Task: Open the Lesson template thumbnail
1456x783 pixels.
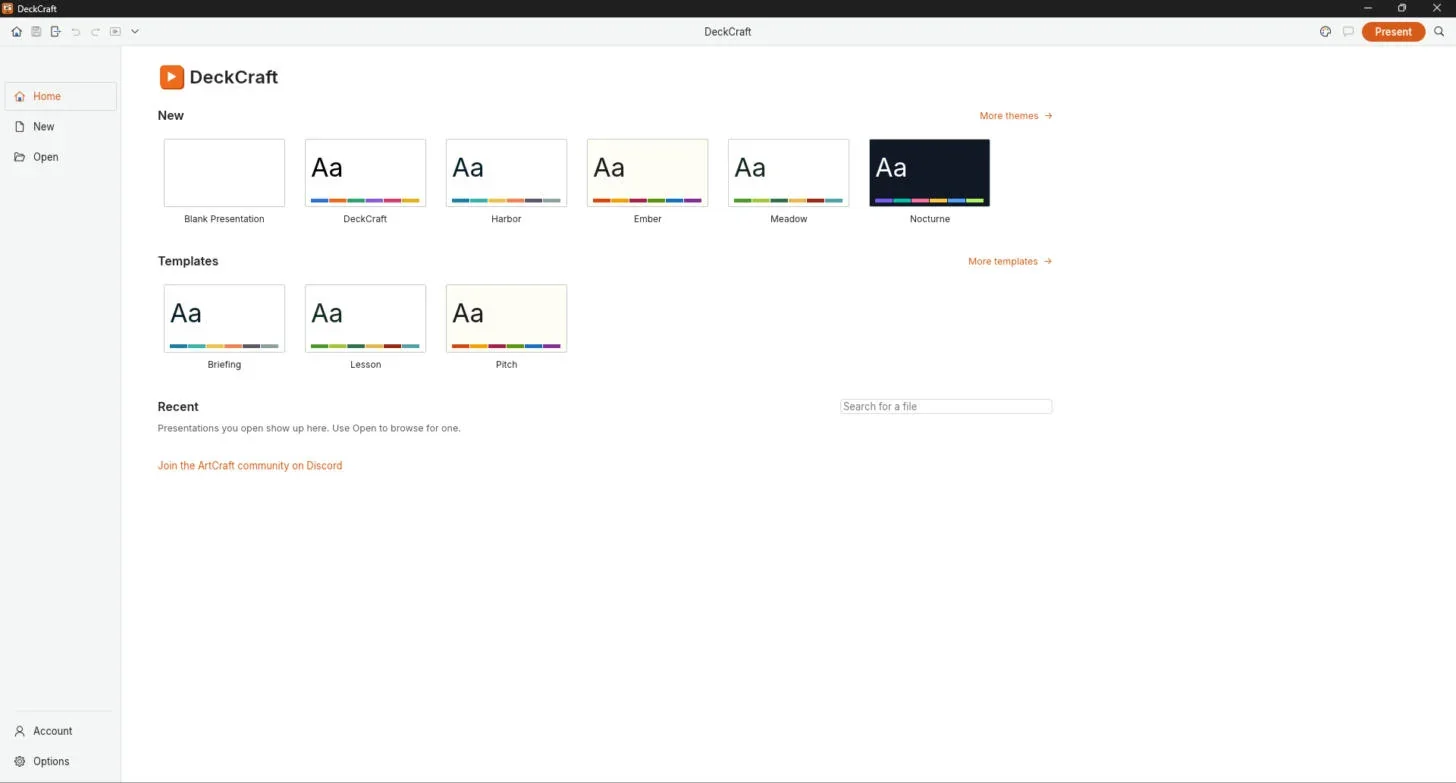Action: coord(365,318)
